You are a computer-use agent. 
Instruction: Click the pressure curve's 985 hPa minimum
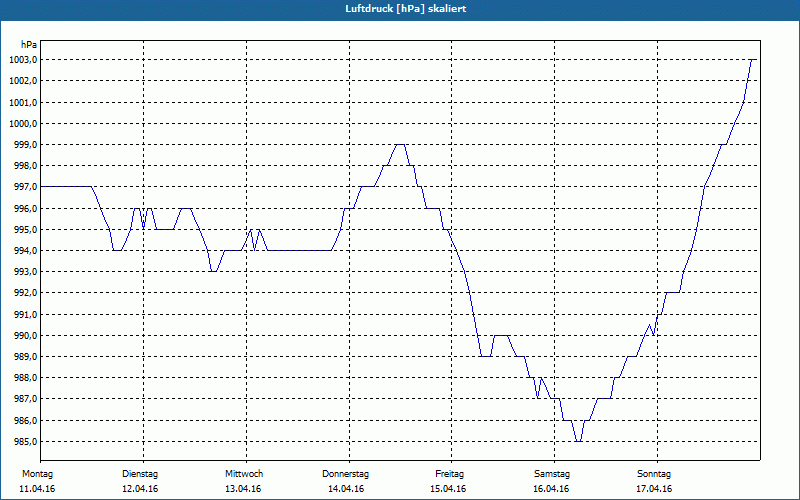tap(578, 441)
